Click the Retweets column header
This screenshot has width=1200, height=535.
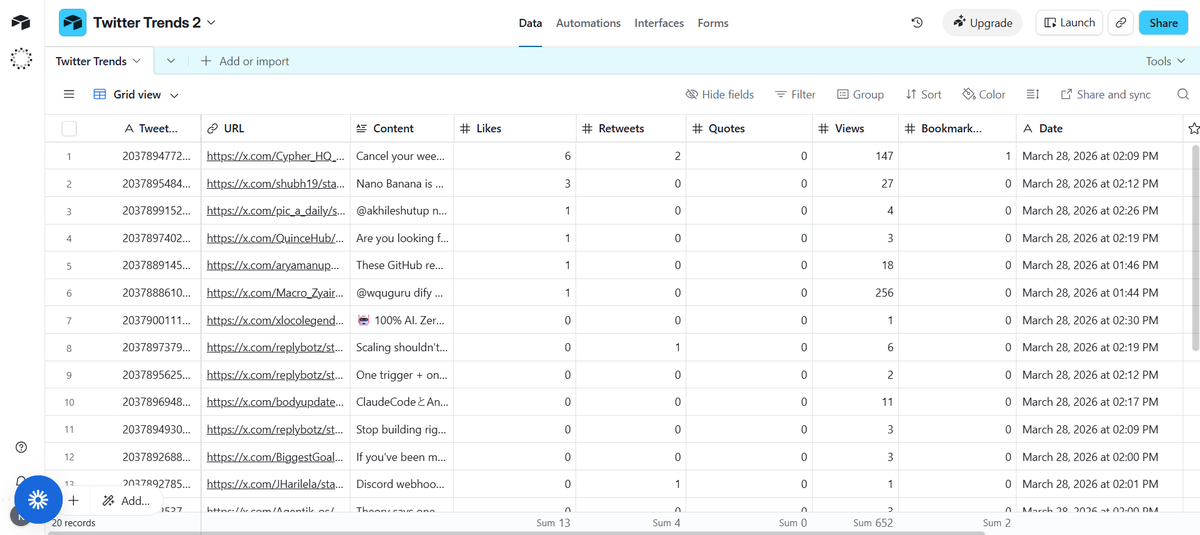631,128
